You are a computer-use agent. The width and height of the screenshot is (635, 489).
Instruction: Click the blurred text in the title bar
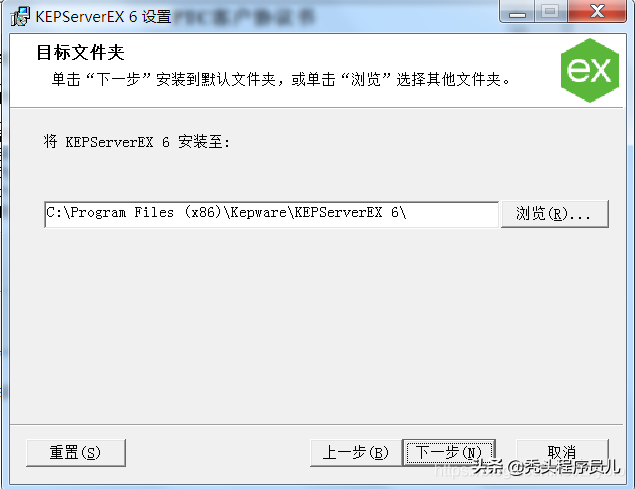coord(244,17)
